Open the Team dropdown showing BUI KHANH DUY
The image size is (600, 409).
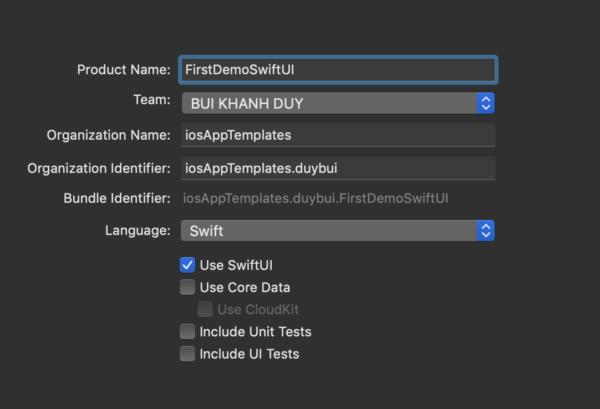point(330,103)
